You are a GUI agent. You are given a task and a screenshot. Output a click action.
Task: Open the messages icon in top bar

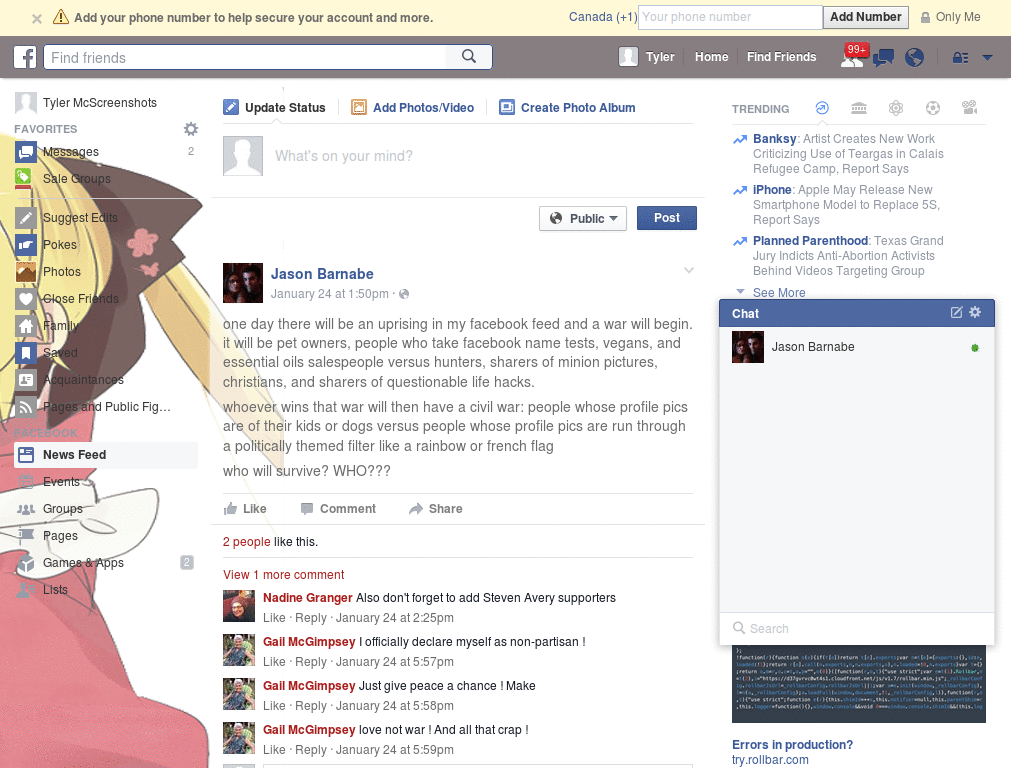884,57
